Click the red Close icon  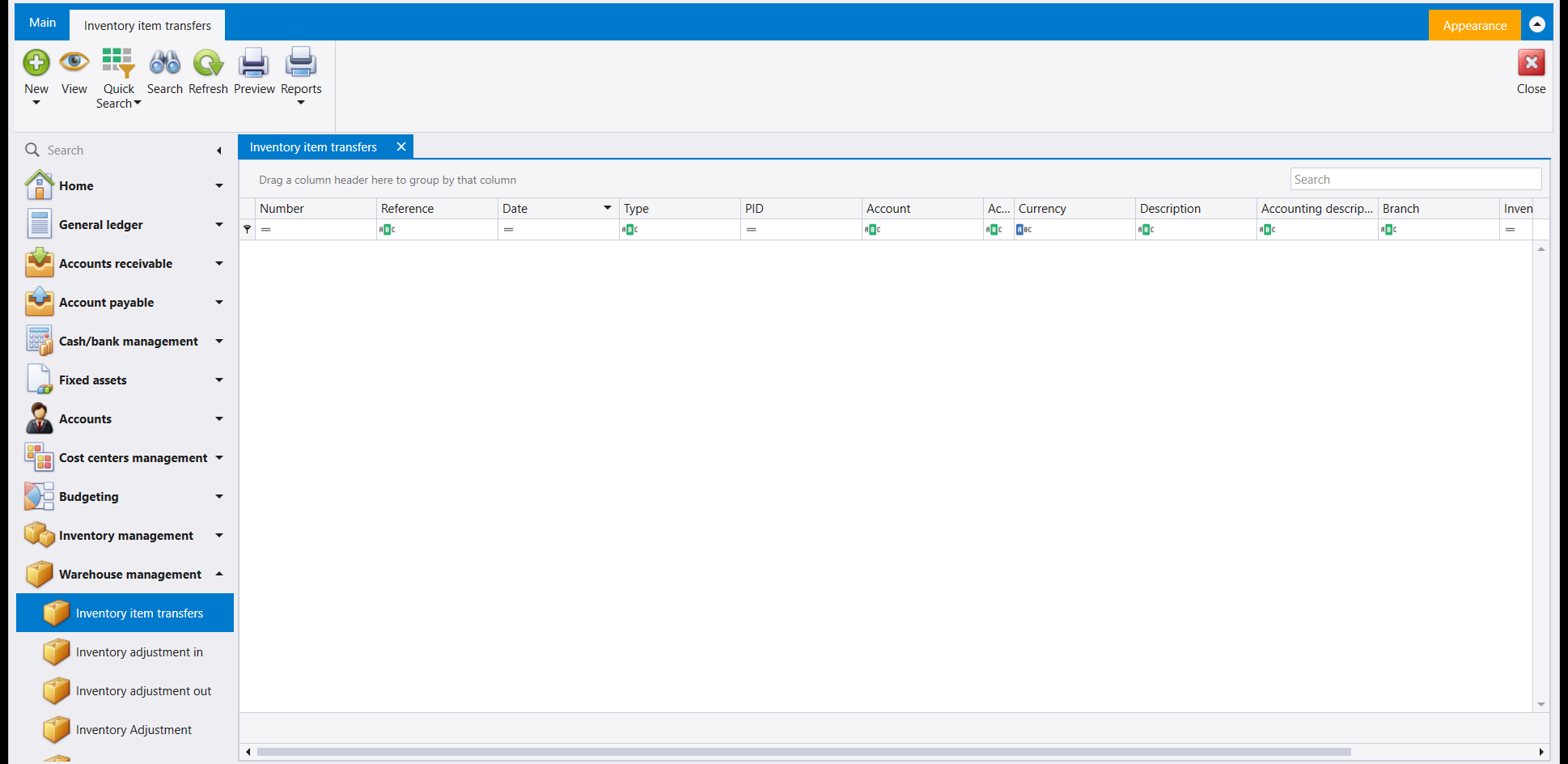pyautogui.click(x=1531, y=62)
